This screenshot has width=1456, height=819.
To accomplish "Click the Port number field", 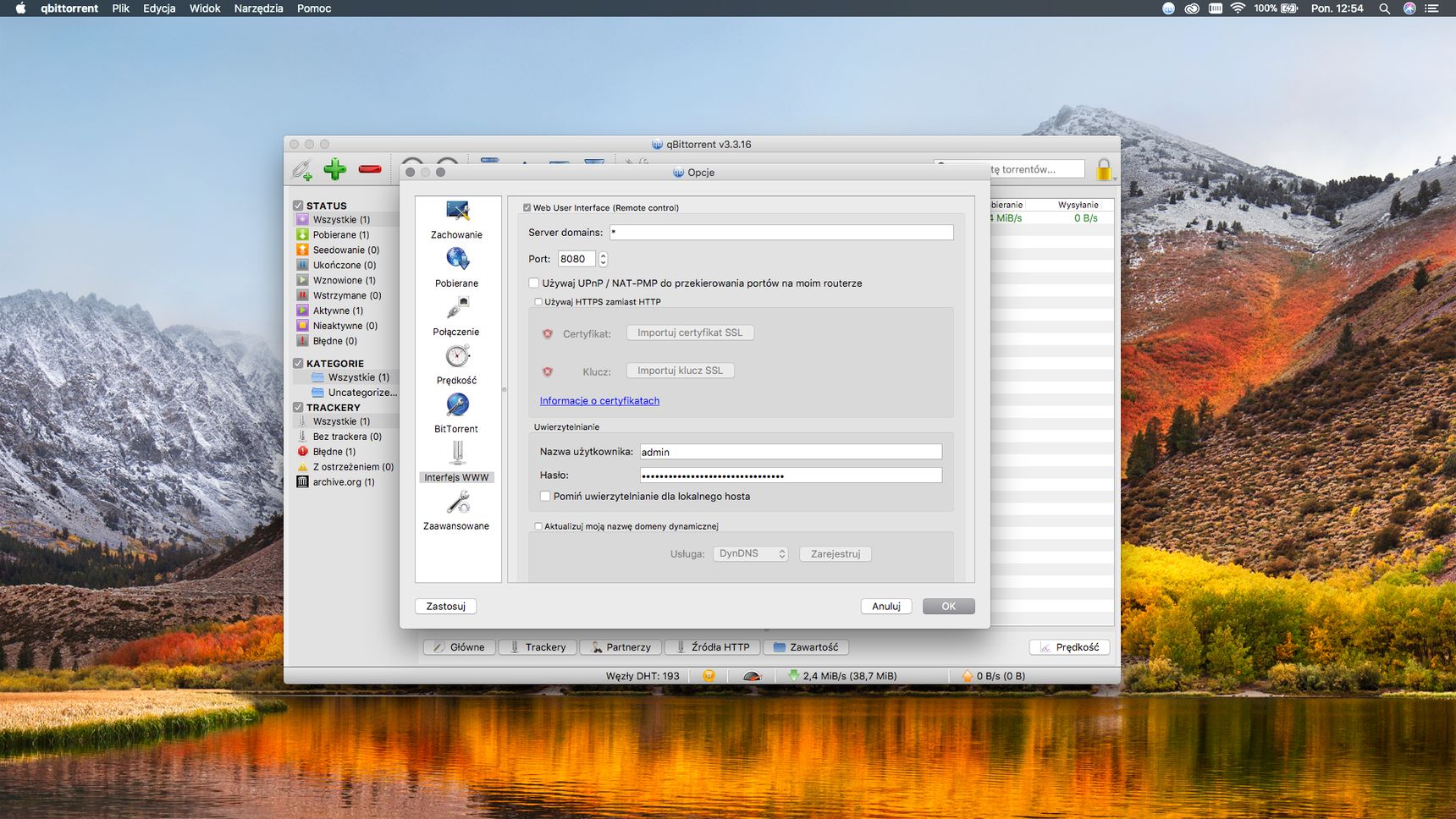I will click(576, 259).
